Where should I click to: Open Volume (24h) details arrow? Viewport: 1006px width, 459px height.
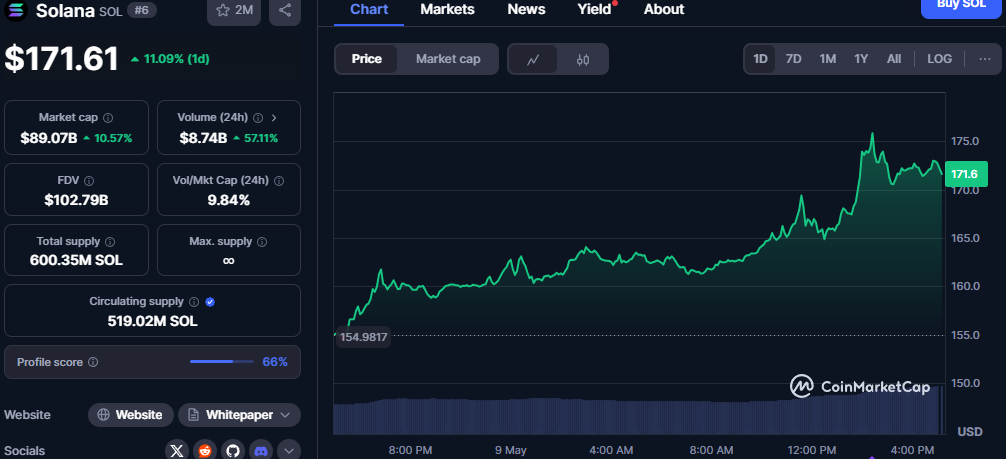tap(274, 118)
